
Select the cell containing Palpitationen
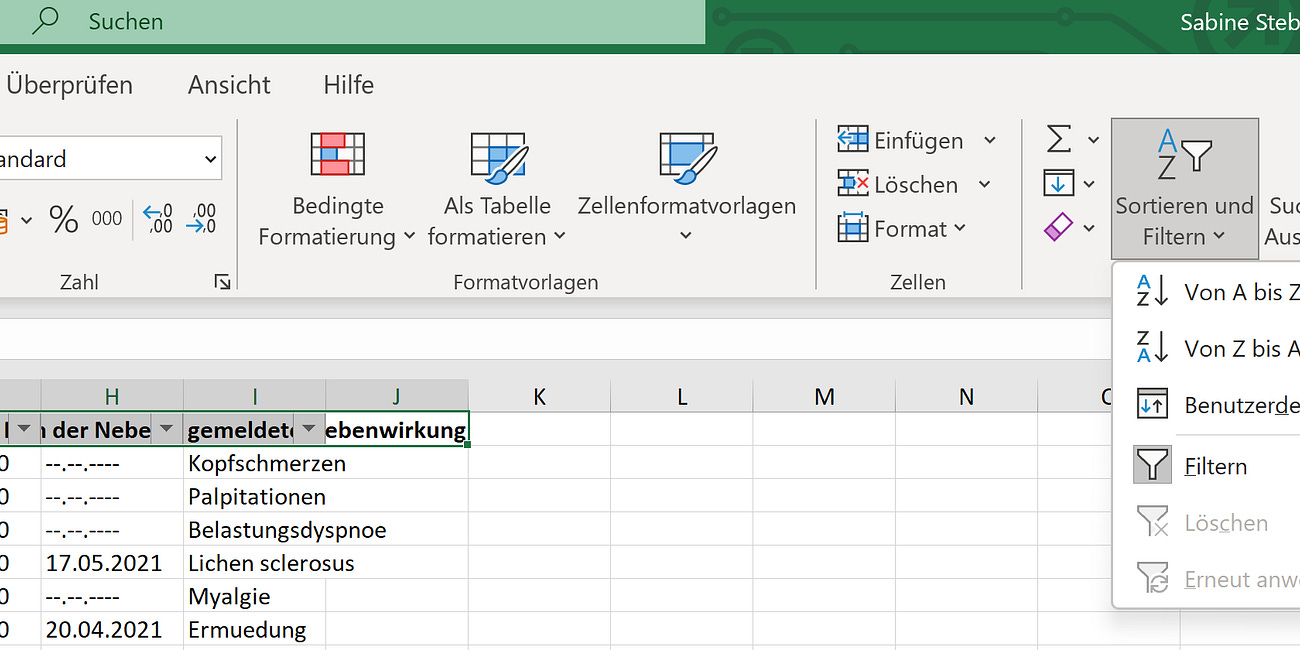point(255,496)
